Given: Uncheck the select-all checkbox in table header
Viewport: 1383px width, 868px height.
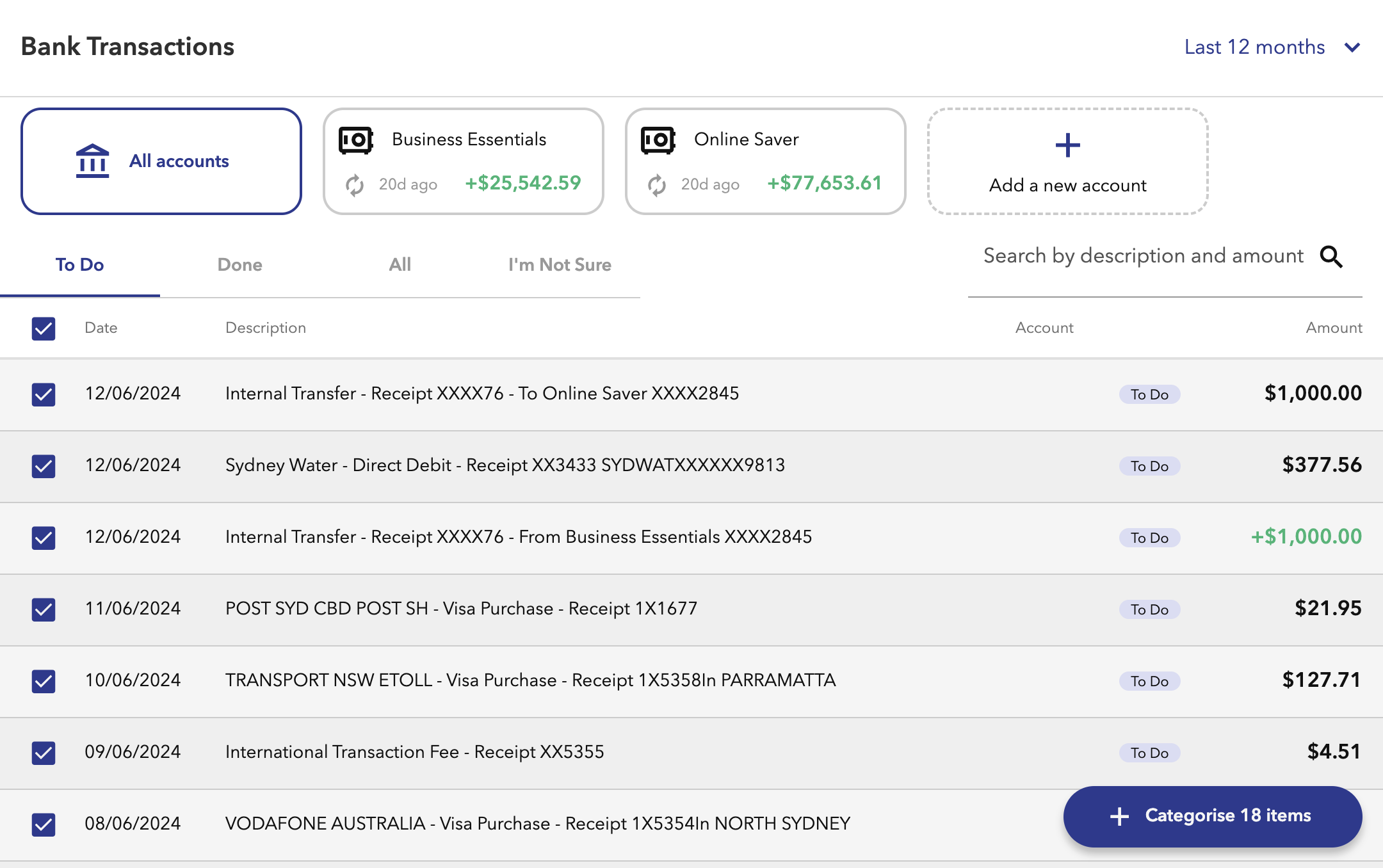Looking at the screenshot, I should tap(43, 328).
